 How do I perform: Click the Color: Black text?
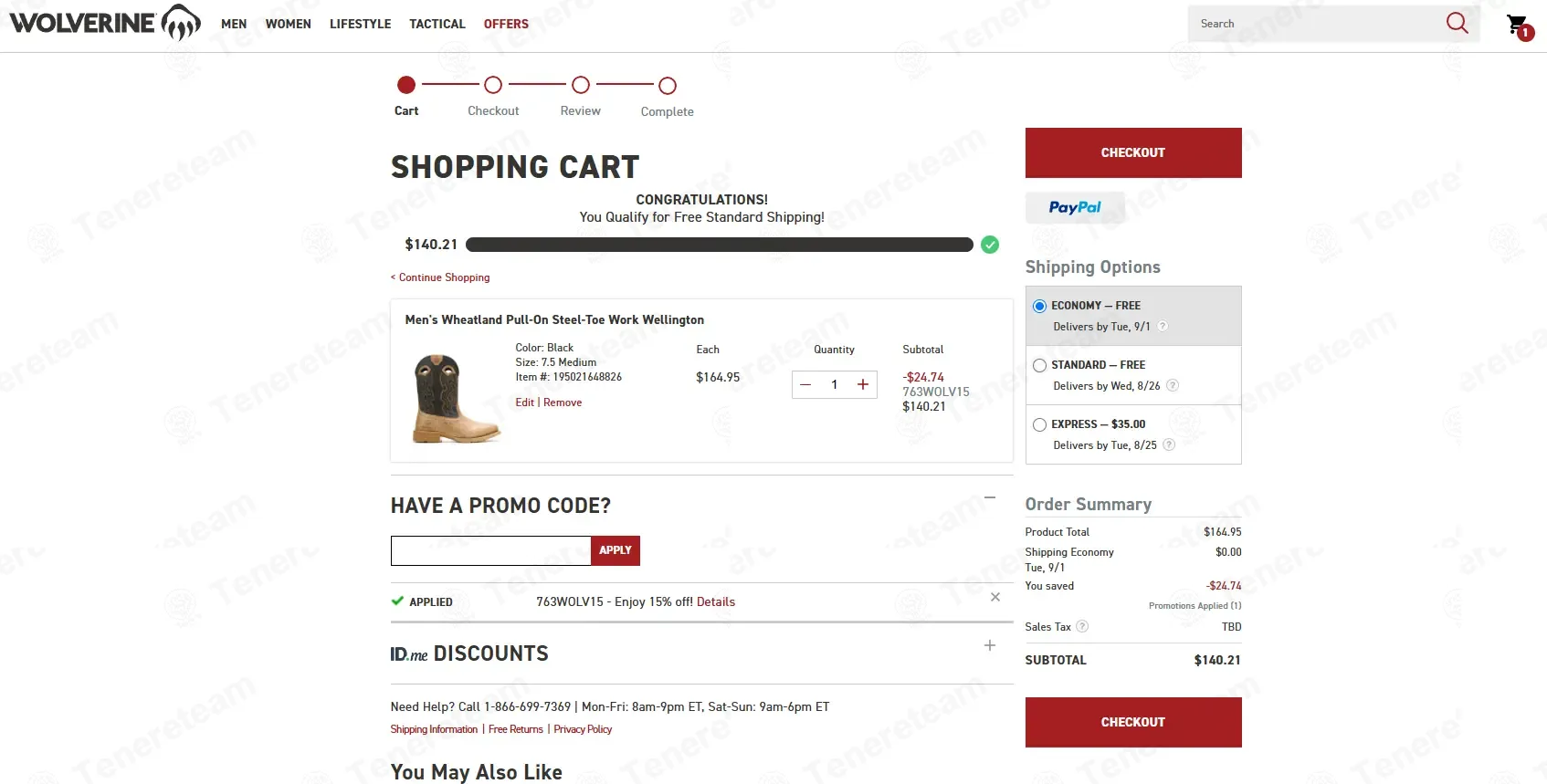point(544,348)
